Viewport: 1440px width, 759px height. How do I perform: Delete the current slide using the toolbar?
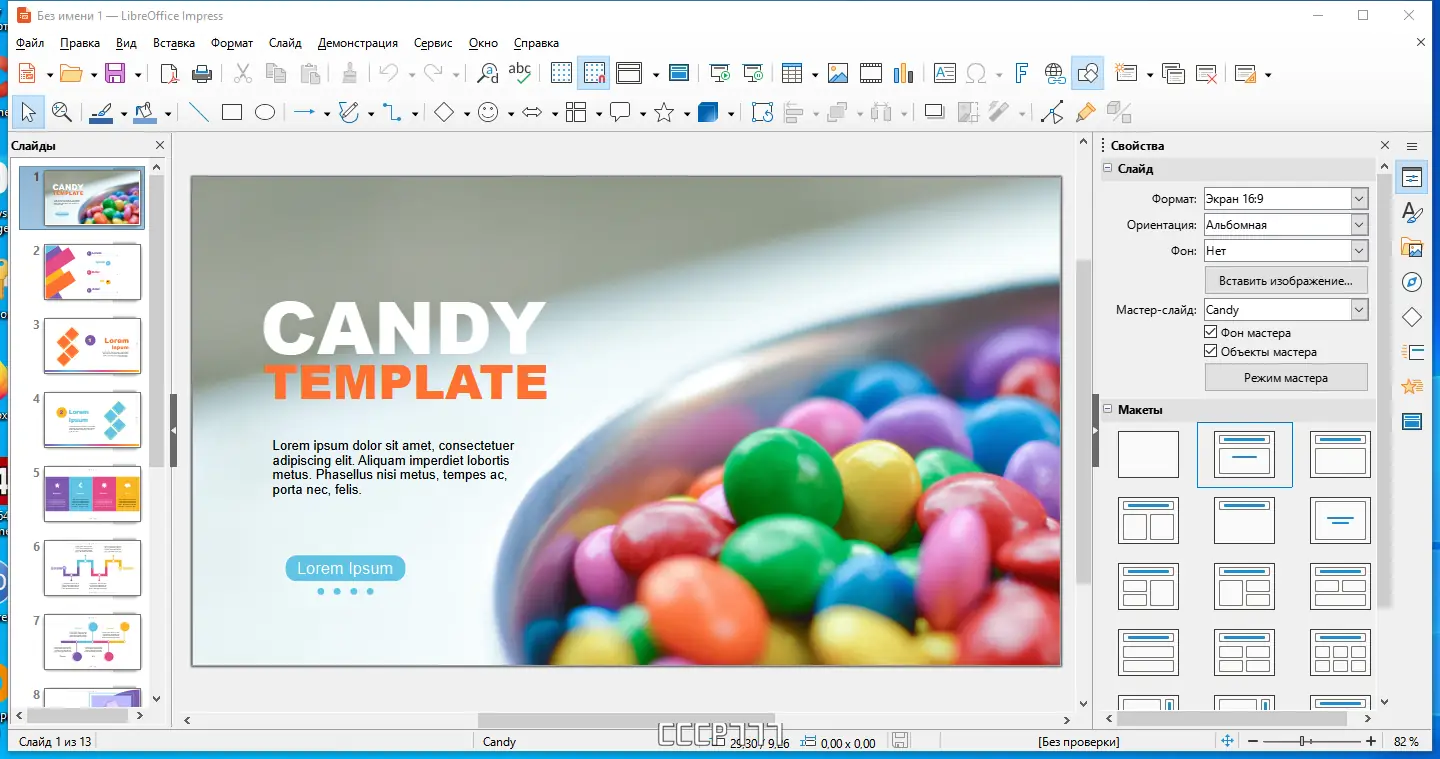click(x=1206, y=73)
